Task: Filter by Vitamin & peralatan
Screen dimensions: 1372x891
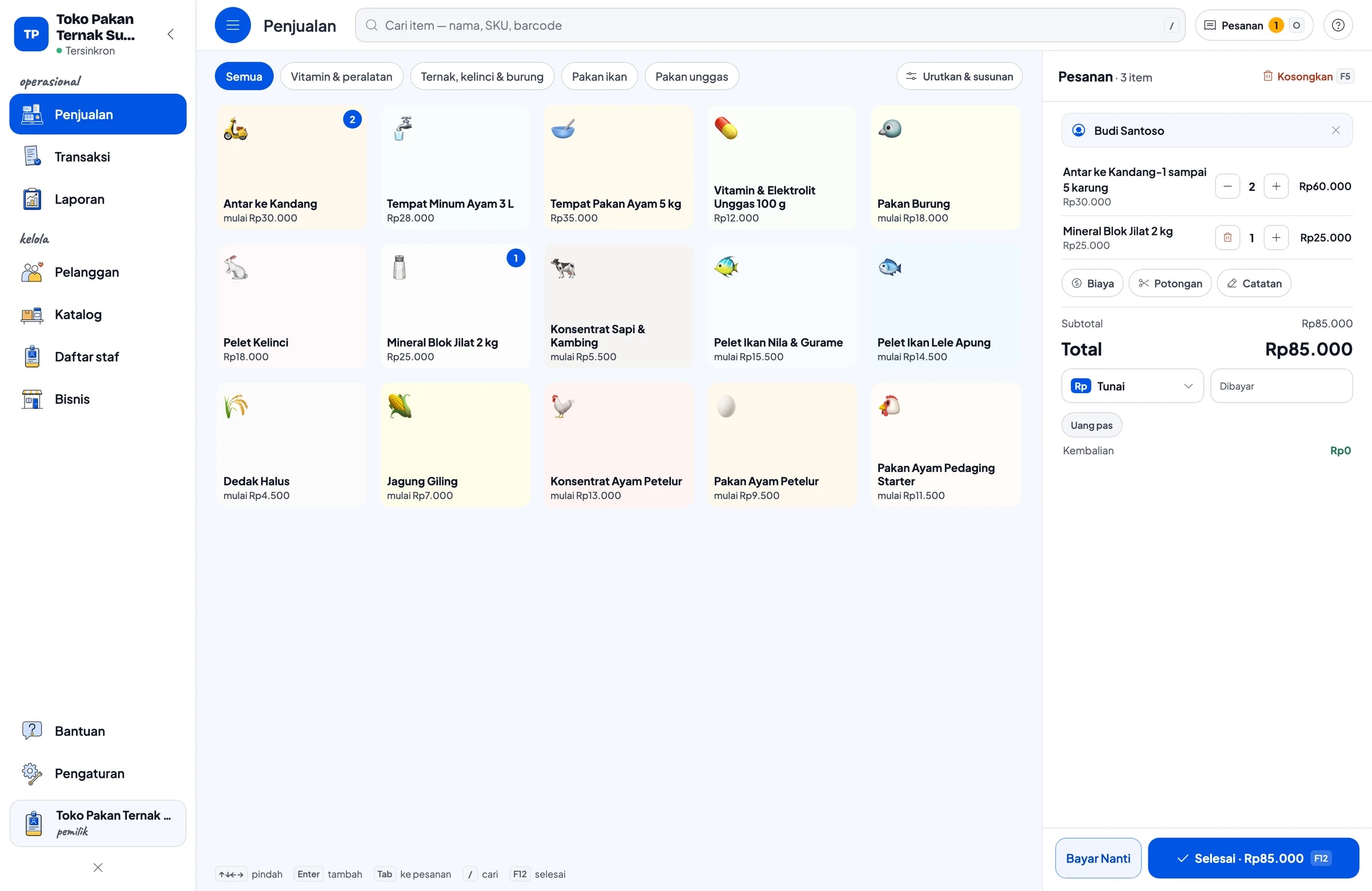Action: 341,76
